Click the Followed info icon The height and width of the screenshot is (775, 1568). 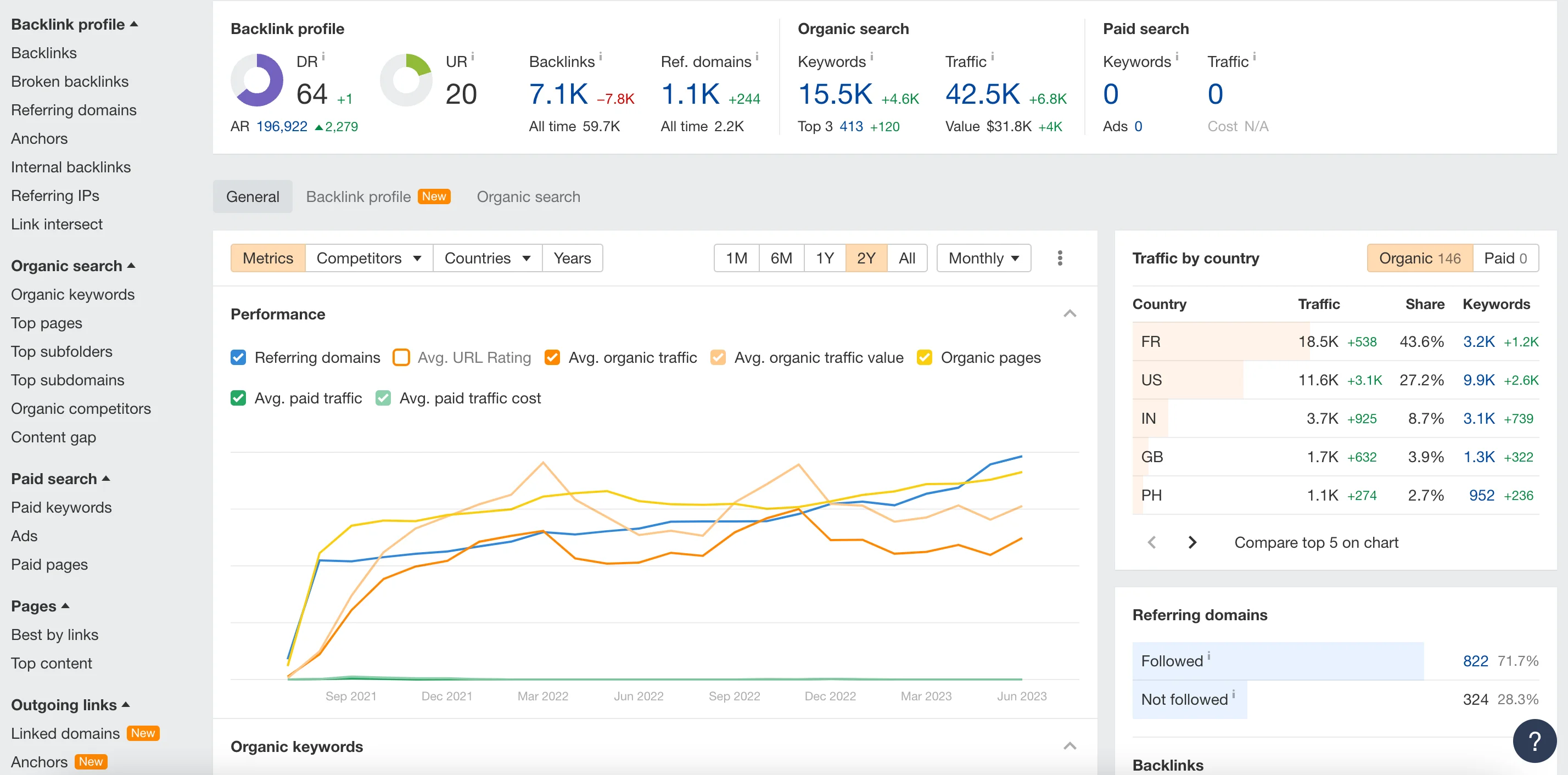tap(1209, 656)
